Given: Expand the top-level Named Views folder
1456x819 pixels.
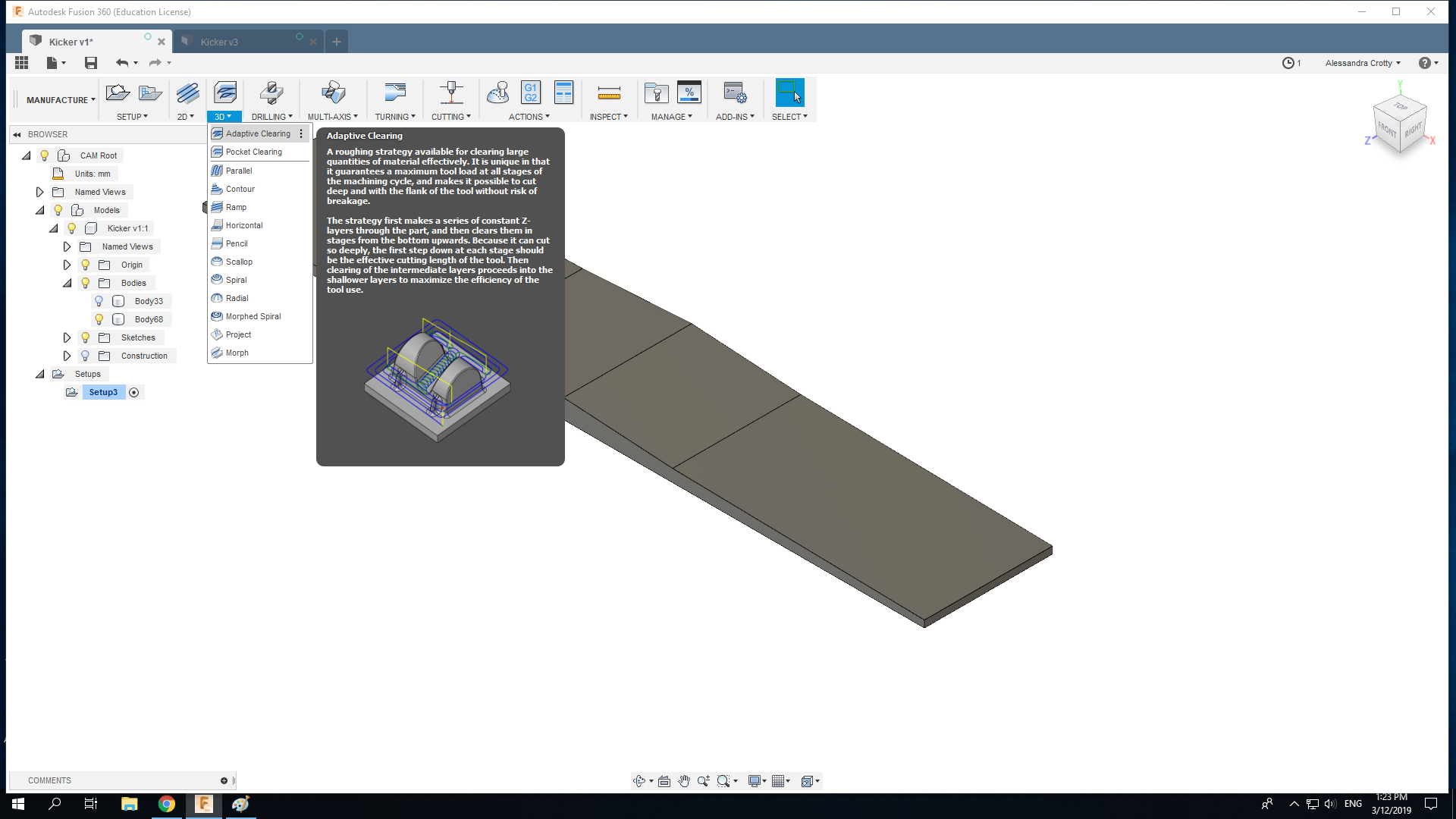Looking at the screenshot, I should 40,192.
